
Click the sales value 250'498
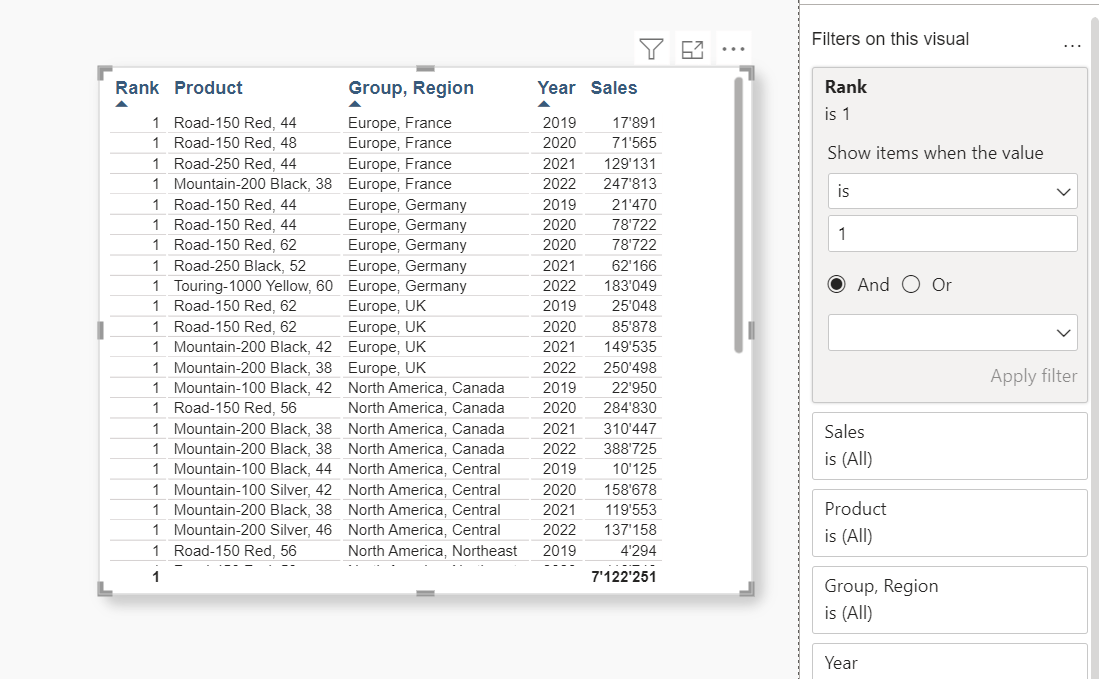pyautogui.click(x=629, y=368)
